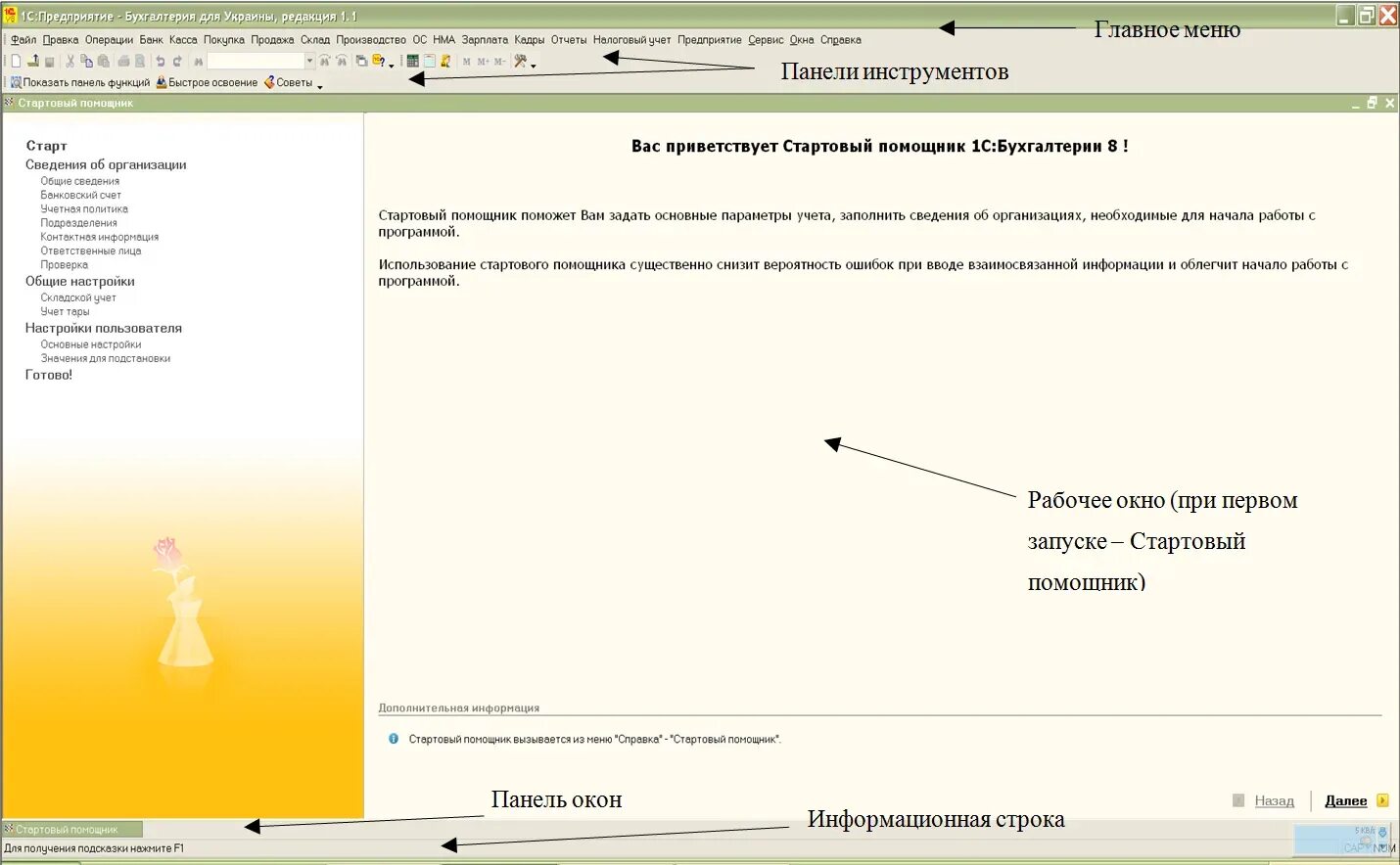Click the yellow reference icon after calendar
Viewport: 1400px width, 865px height.
tap(445, 61)
